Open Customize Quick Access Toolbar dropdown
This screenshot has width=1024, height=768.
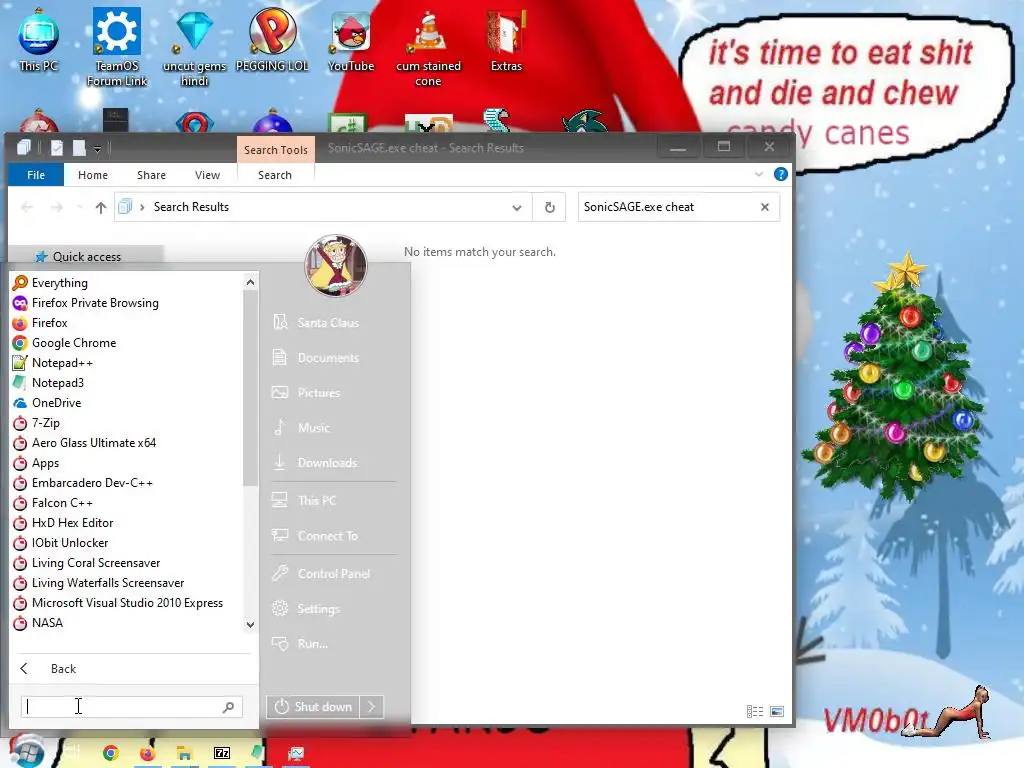97,149
